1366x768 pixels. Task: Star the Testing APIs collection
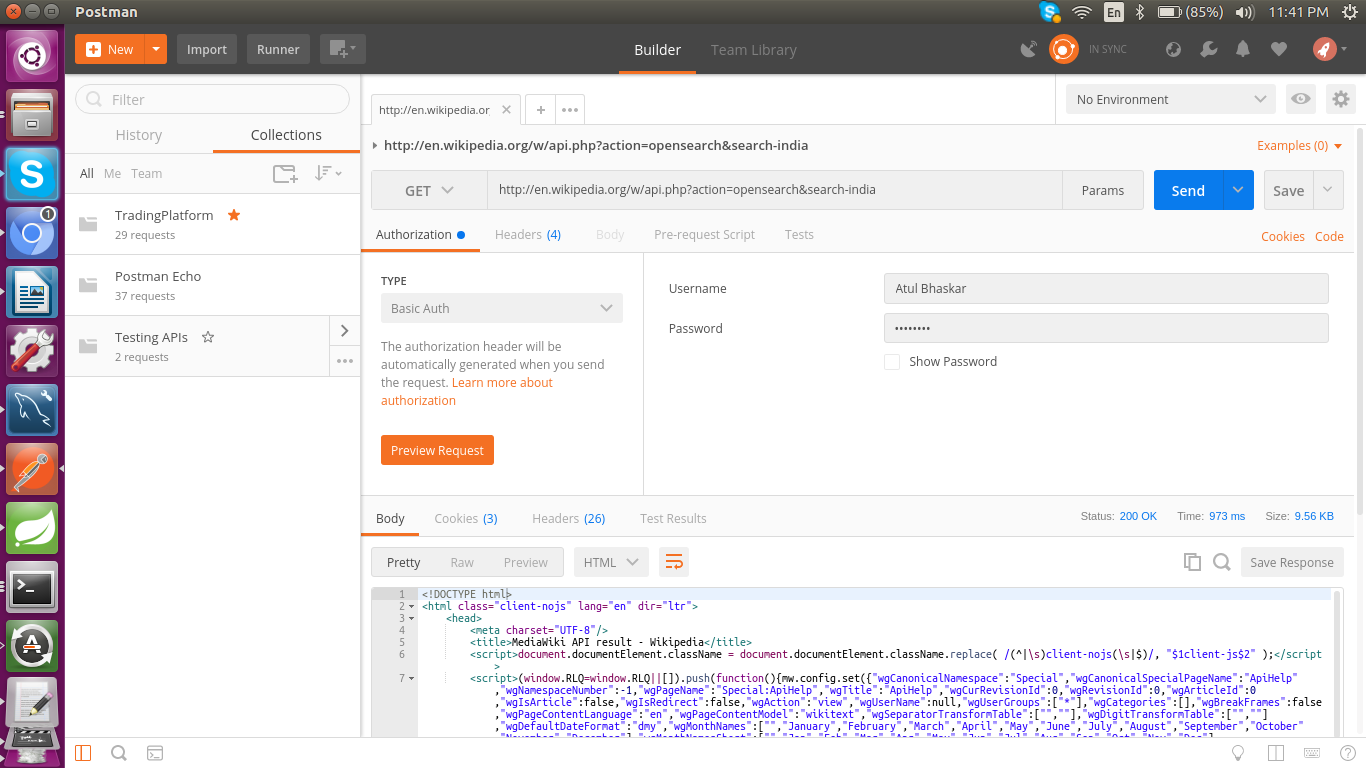208,337
